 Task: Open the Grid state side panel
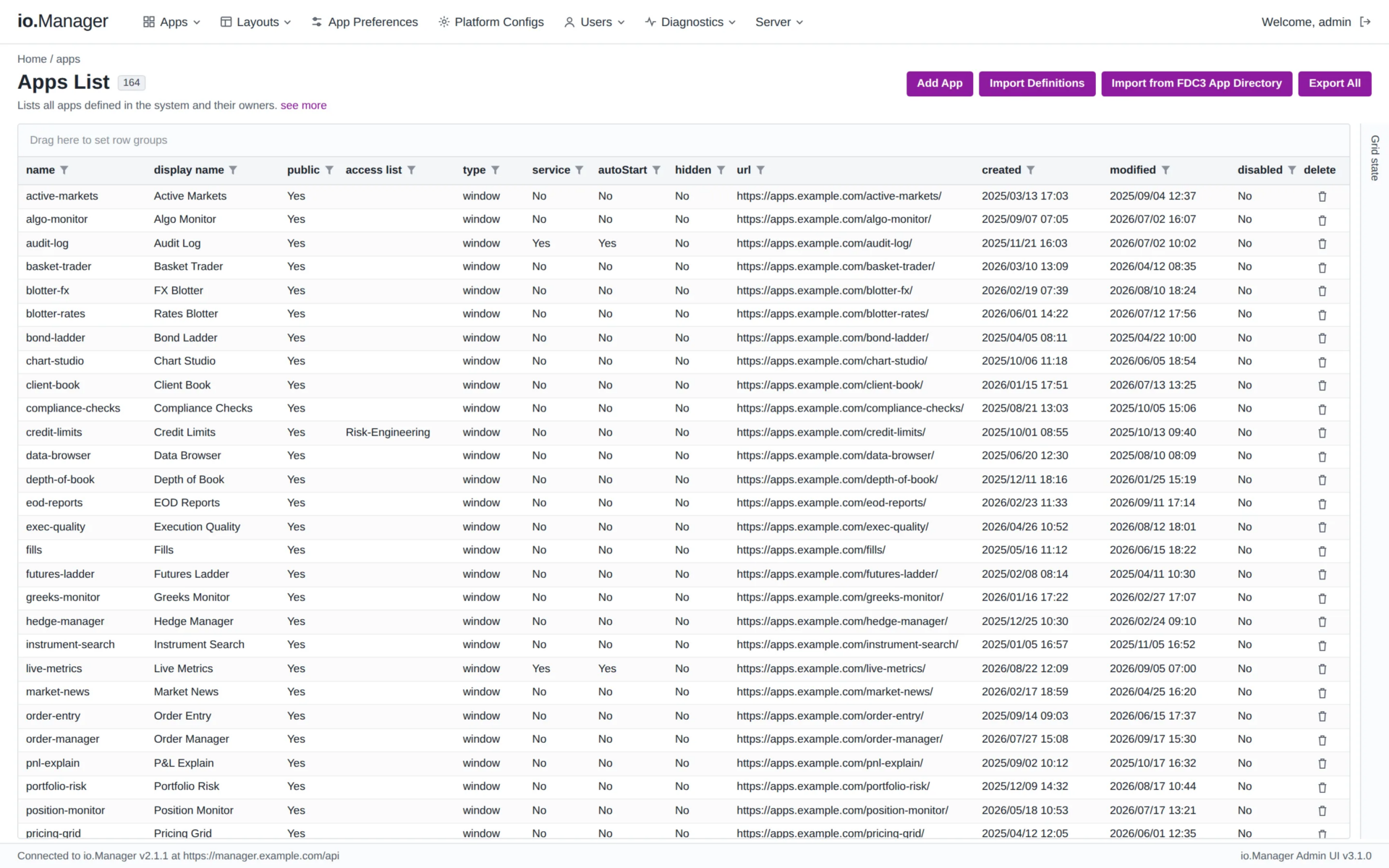[x=1375, y=158]
